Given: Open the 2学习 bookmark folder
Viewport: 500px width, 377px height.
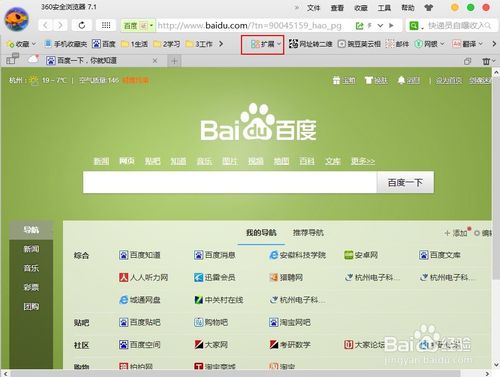Looking at the screenshot, I should click(167, 44).
